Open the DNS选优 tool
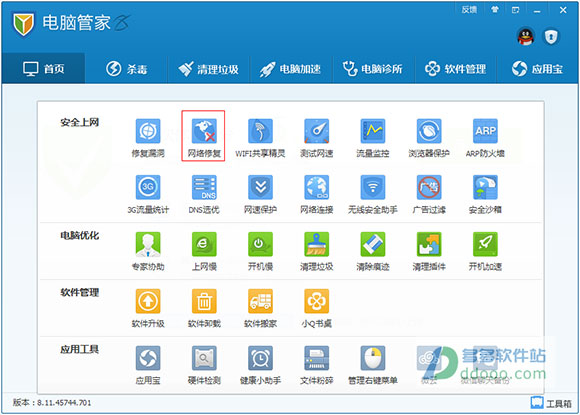This screenshot has width=580, height=415. point(204,187)
